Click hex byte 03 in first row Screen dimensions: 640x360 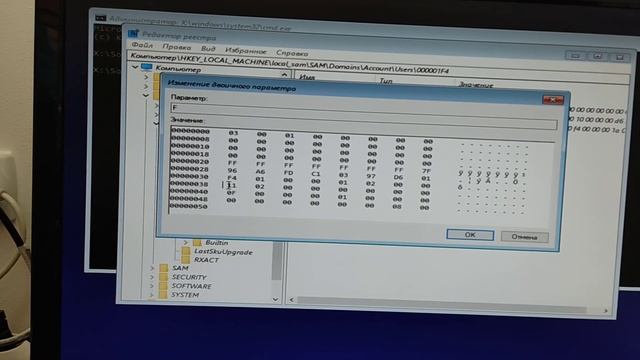click(233, 133)
